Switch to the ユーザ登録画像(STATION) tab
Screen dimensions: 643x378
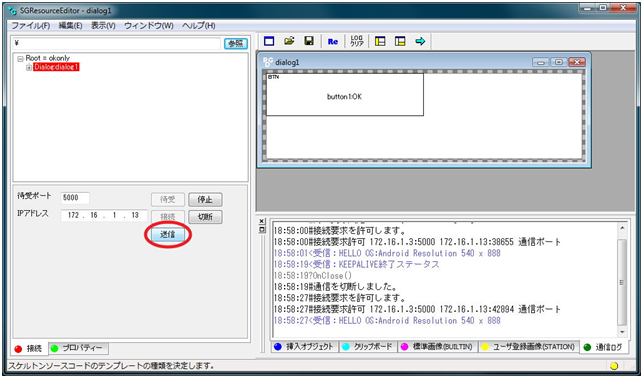pos(528,347)
